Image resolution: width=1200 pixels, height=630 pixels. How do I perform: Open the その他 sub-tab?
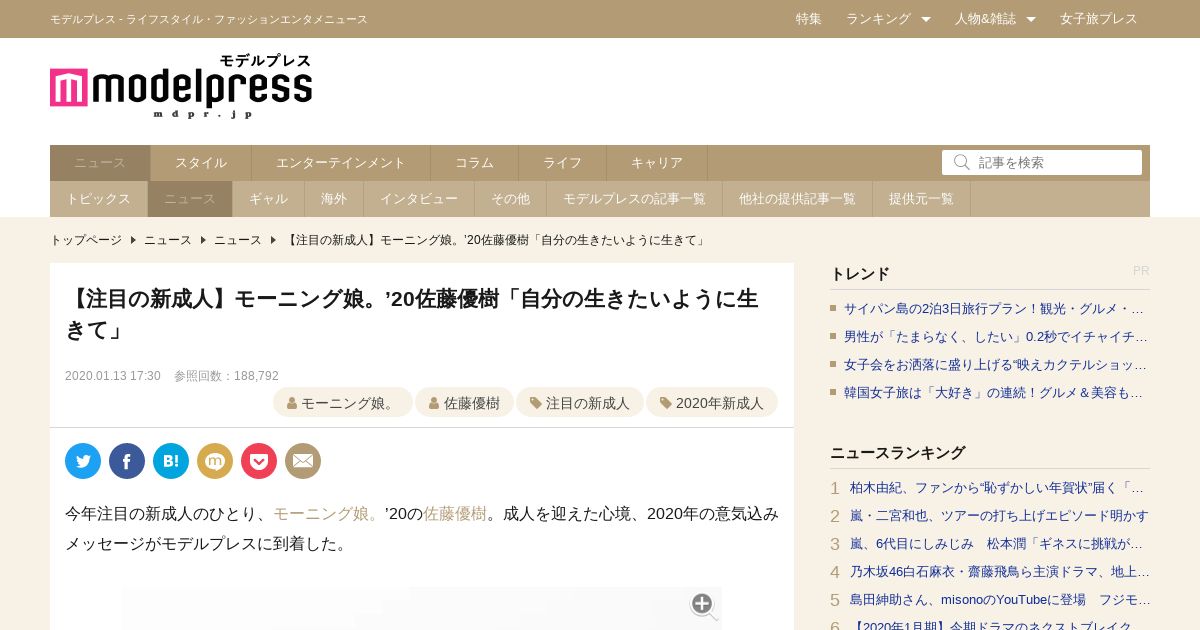click(x=510, y=199)
